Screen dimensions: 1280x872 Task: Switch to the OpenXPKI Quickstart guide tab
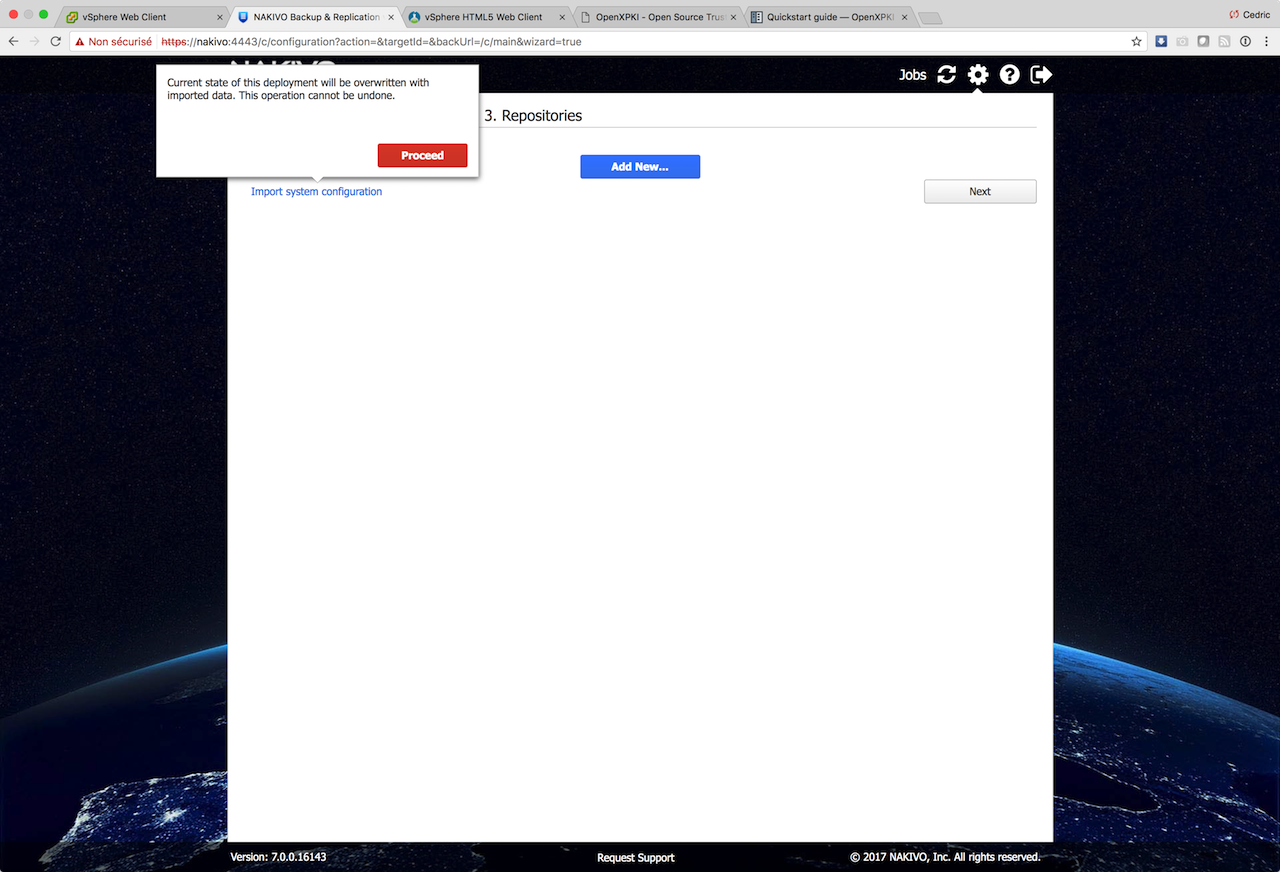click(828, 17)
